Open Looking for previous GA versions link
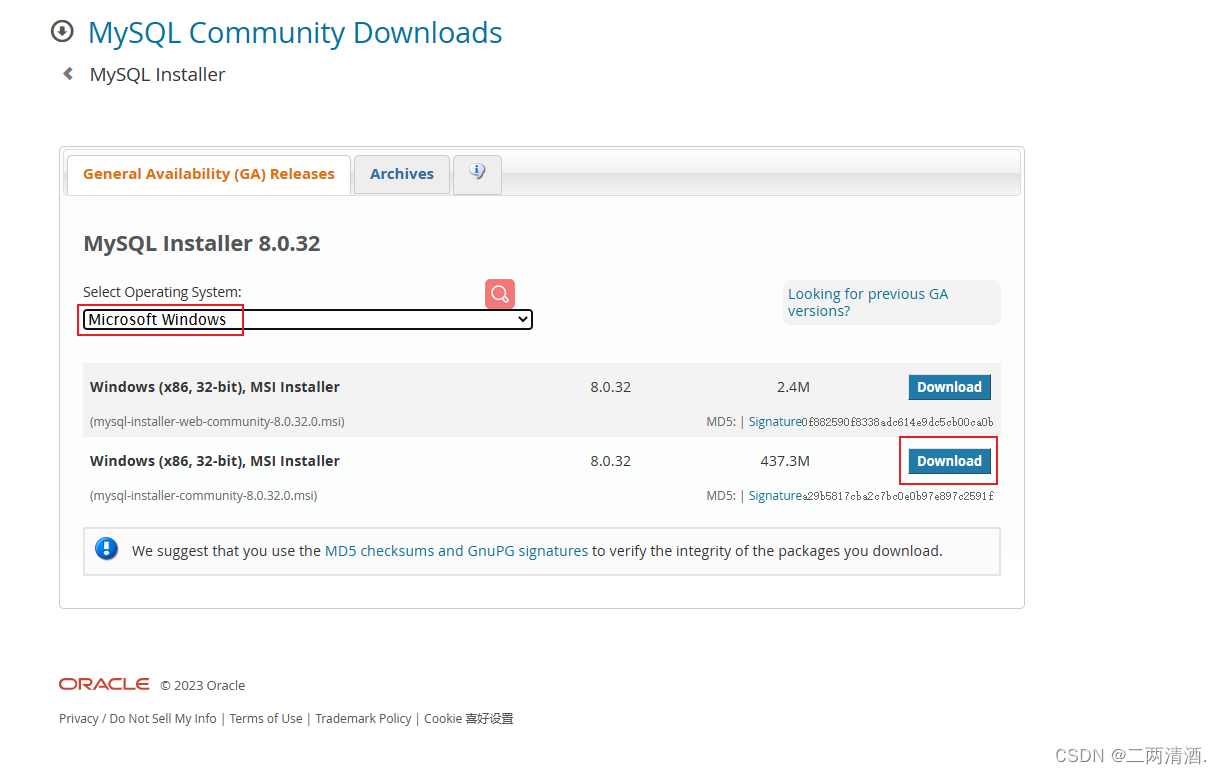This screenshot has width=1221, height=774. pyautogui.click(x=868, y=302)
